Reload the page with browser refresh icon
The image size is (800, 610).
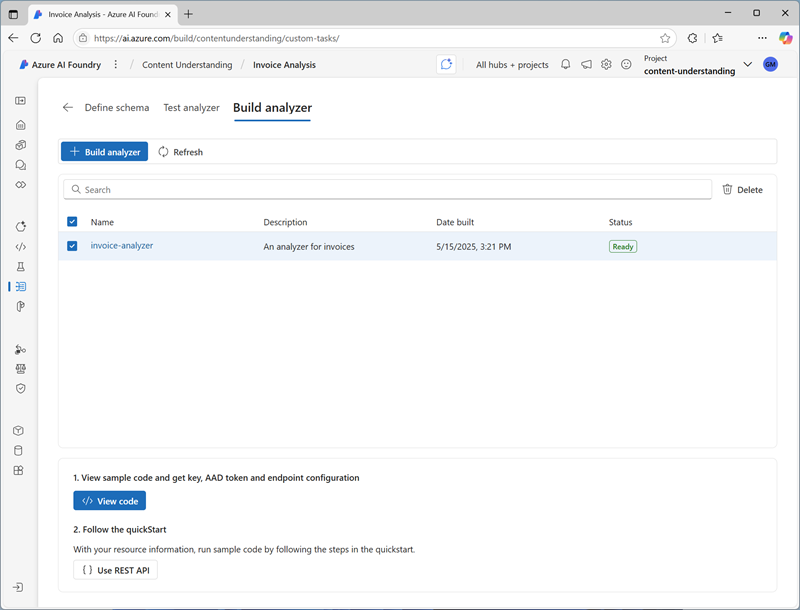tap(36, 38)
